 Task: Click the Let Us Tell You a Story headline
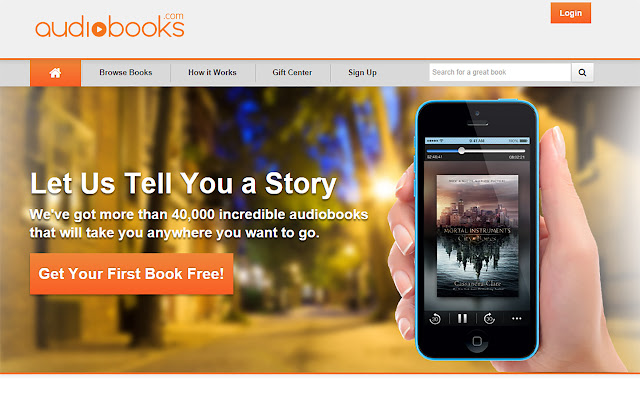click(184, 184)
